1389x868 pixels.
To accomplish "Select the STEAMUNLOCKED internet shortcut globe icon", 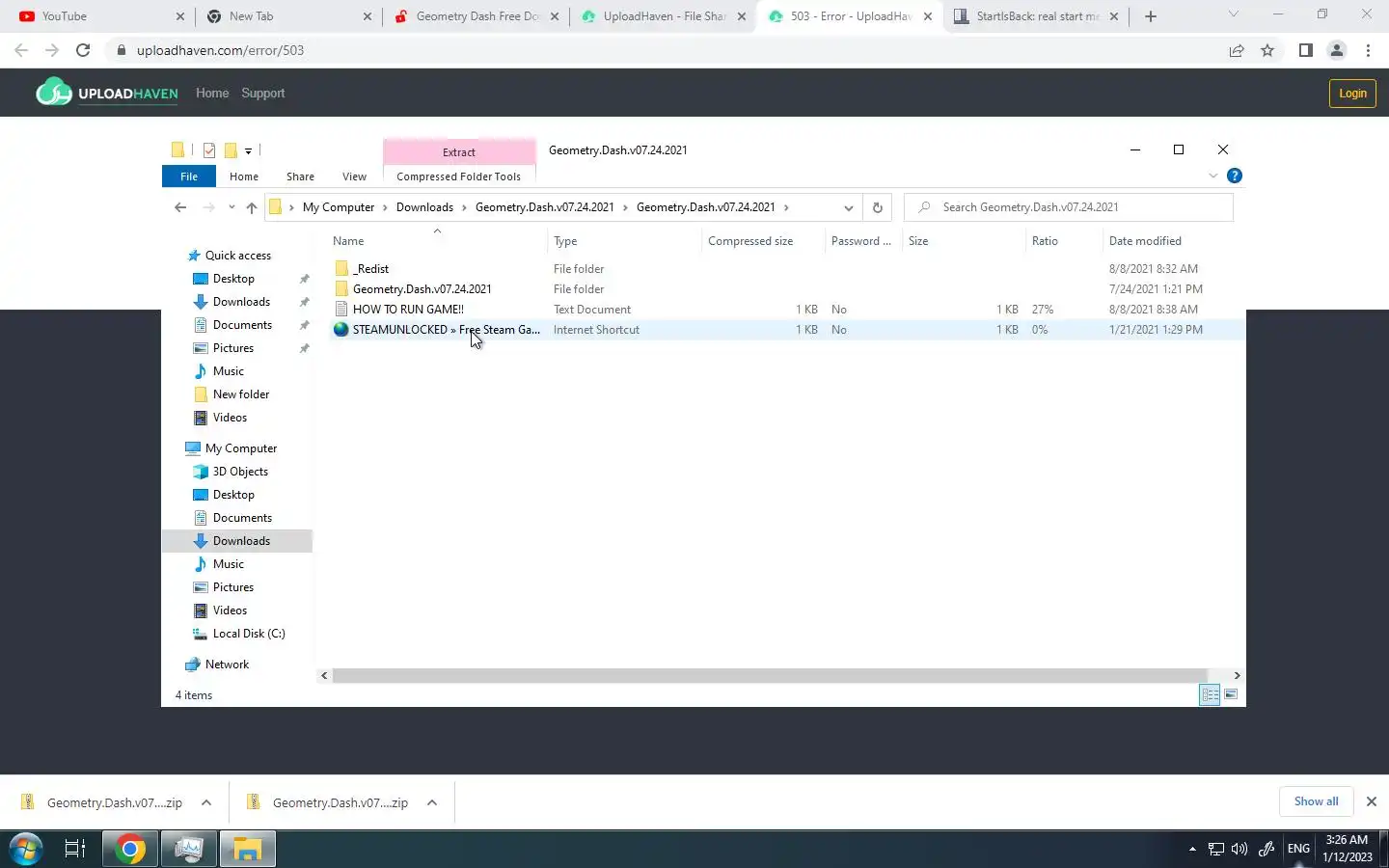I will pyautogui.click(x=340, y=330).
